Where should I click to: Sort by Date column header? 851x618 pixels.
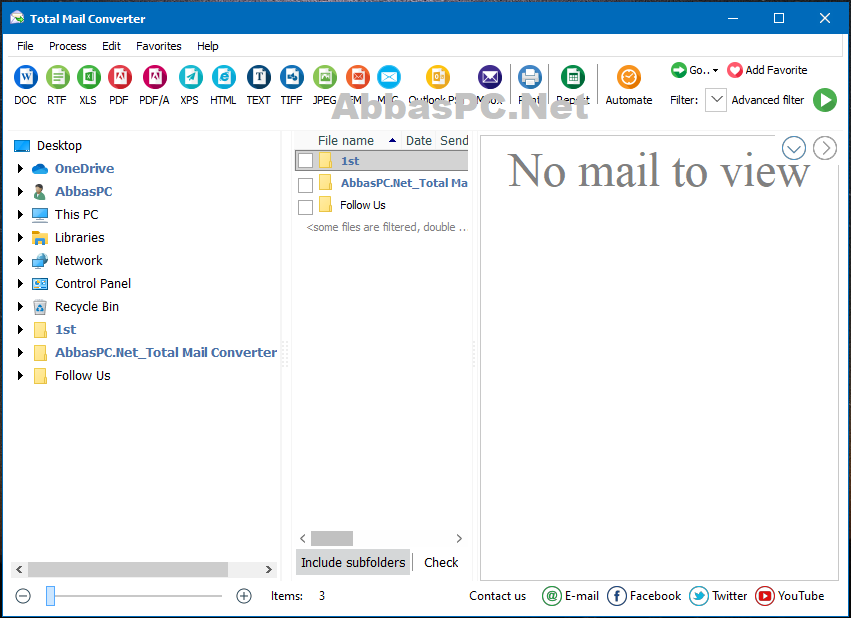[x=418, y=141]
